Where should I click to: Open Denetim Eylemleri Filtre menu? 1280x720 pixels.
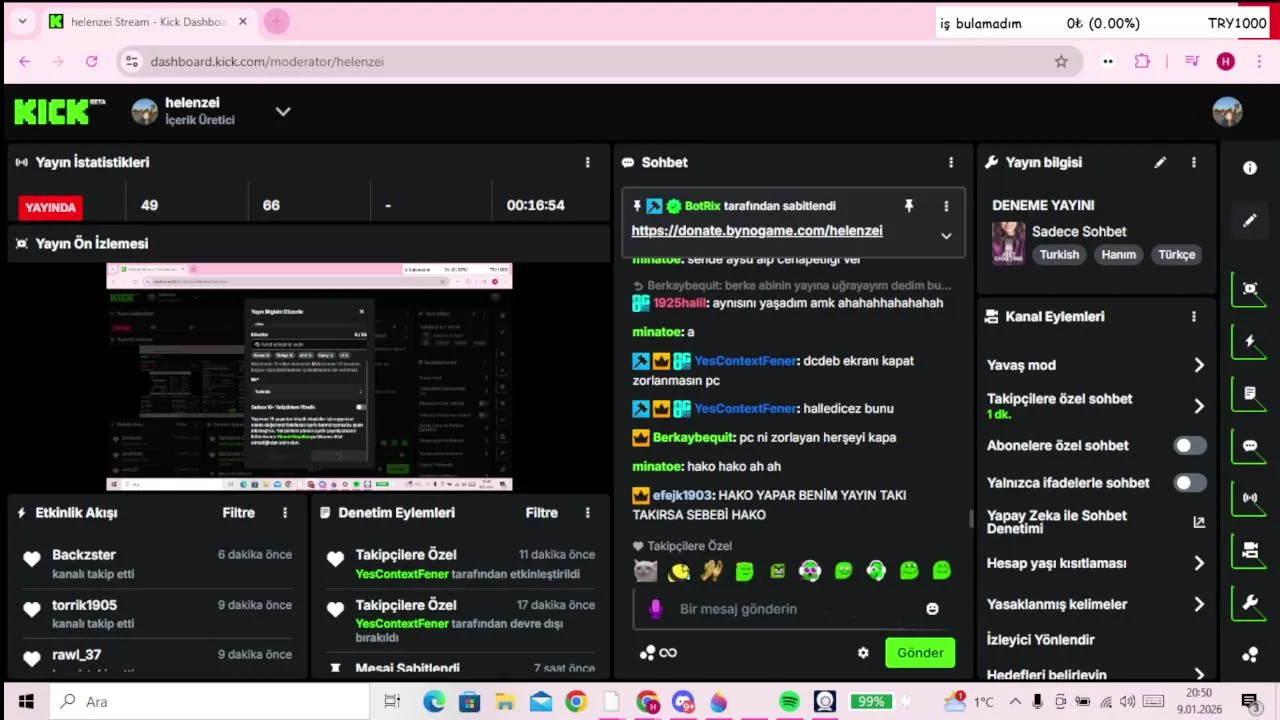(542, 512)
